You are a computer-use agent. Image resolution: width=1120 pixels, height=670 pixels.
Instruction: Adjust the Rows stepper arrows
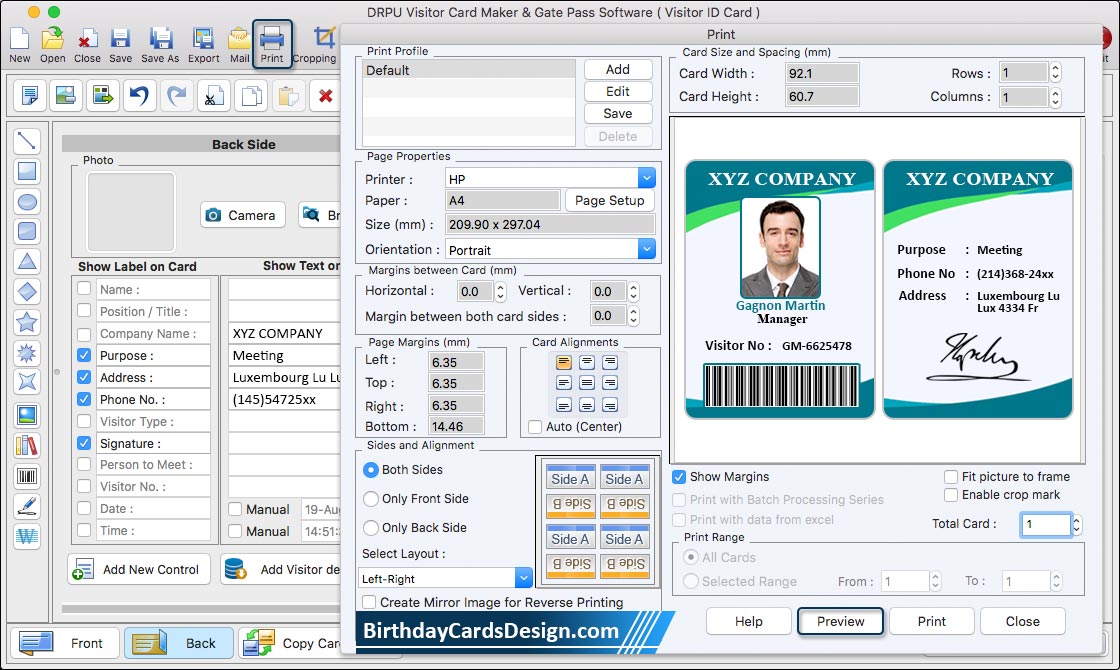coord(1056,72)
